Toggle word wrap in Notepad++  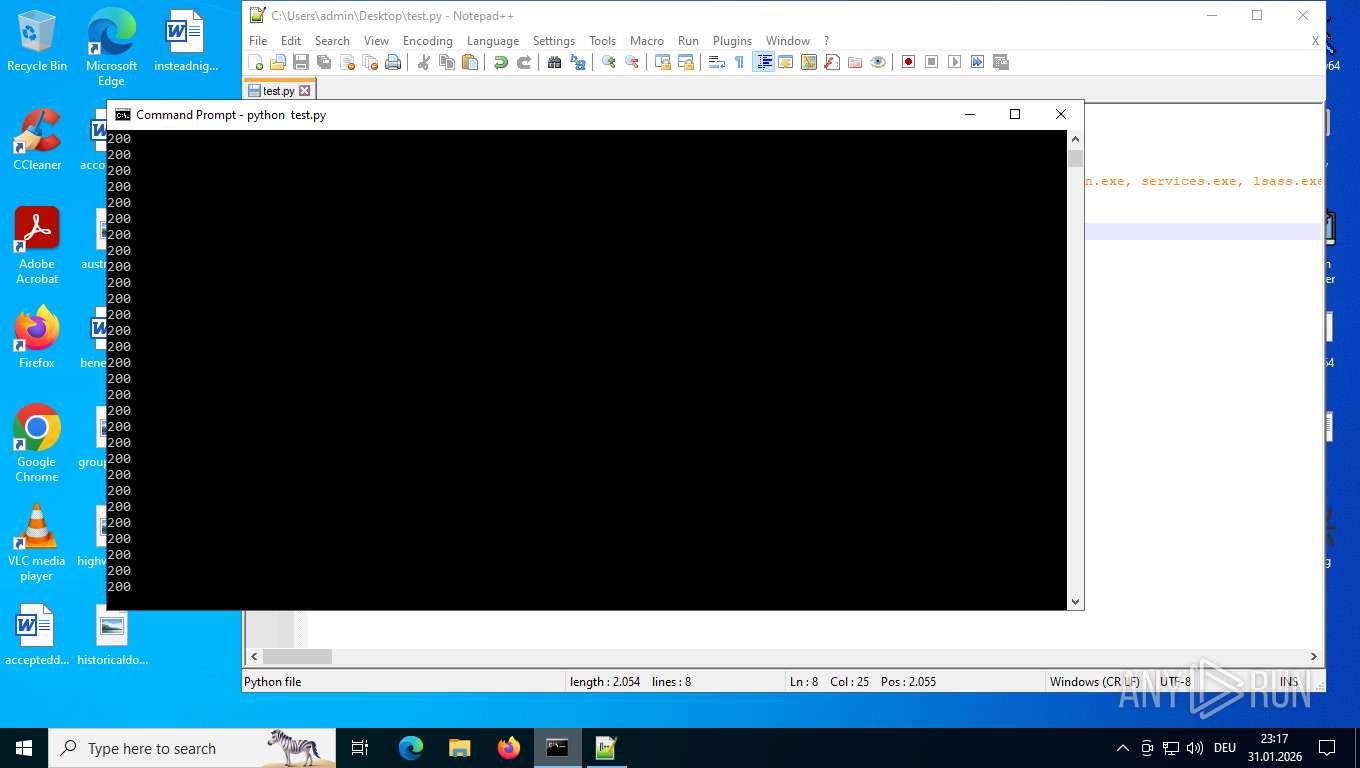[x=717, y=62]
